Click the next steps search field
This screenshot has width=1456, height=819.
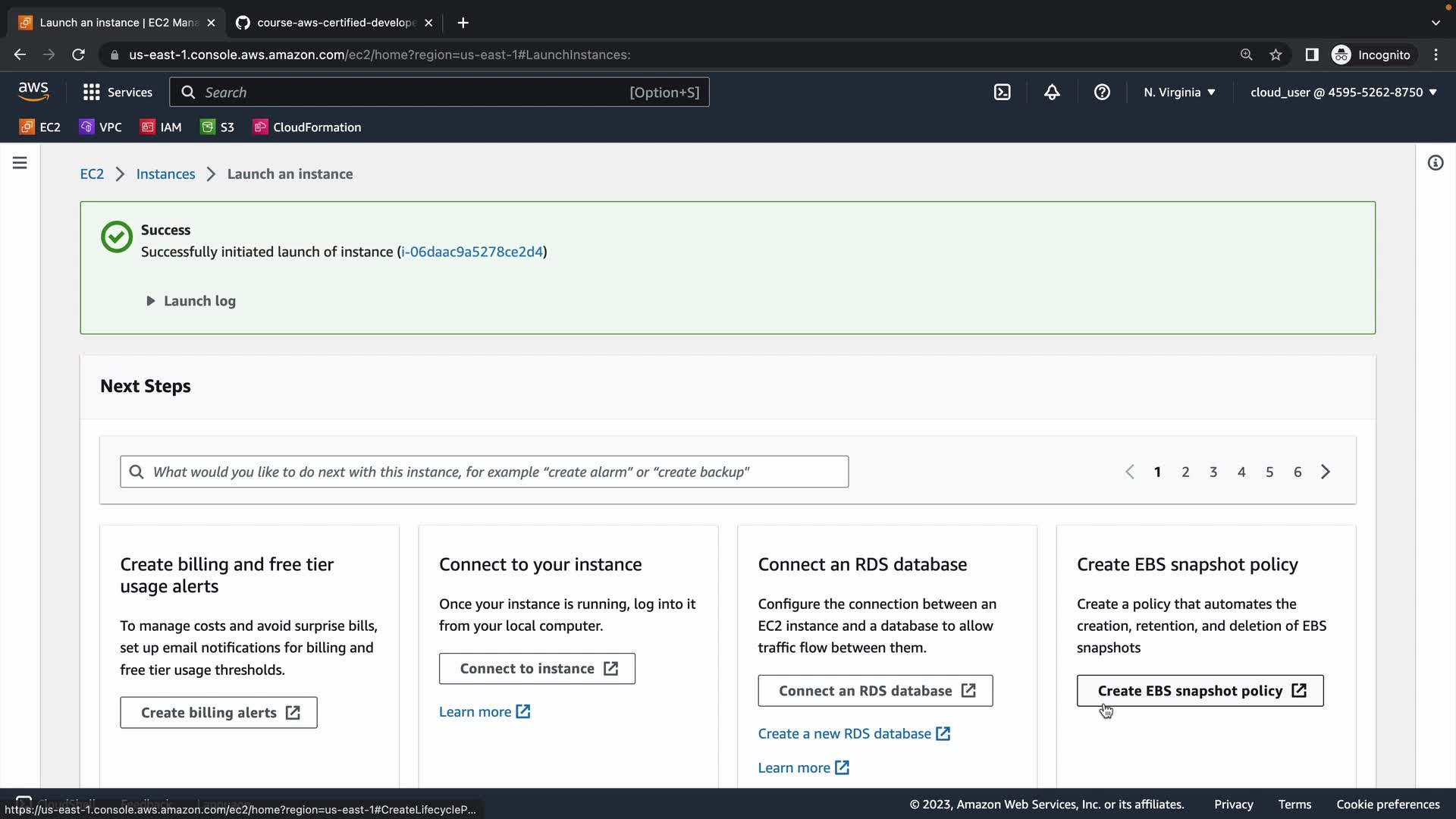[x=484, y=472]
